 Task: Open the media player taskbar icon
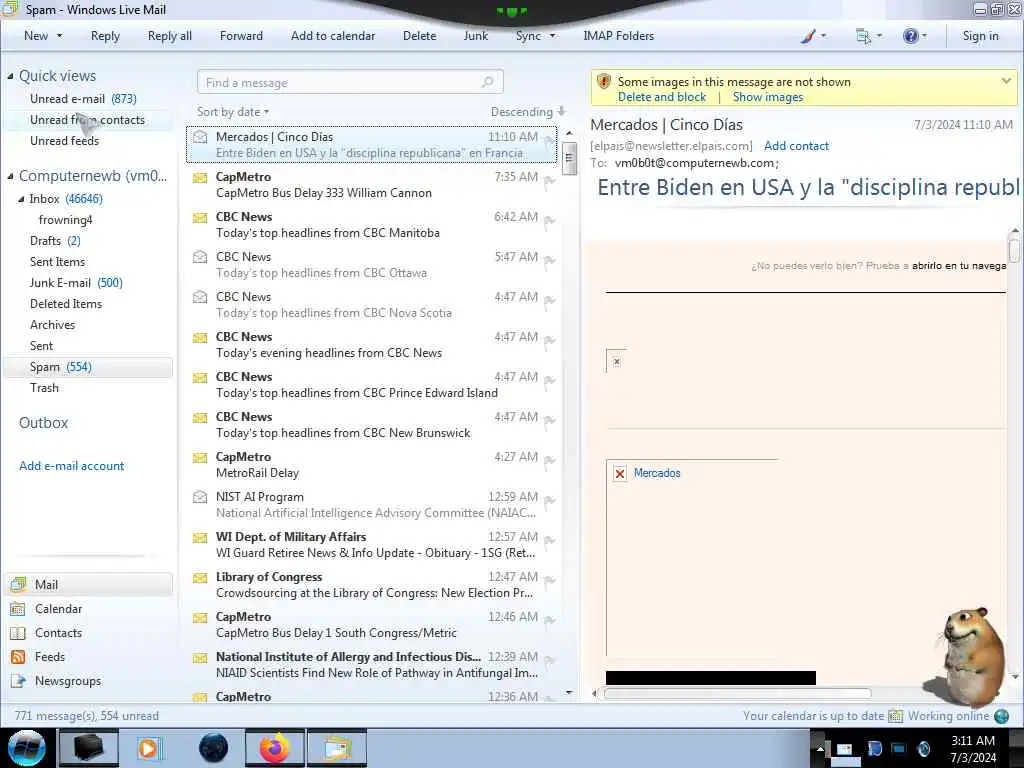pyautogui.click(x=149, y=748)
